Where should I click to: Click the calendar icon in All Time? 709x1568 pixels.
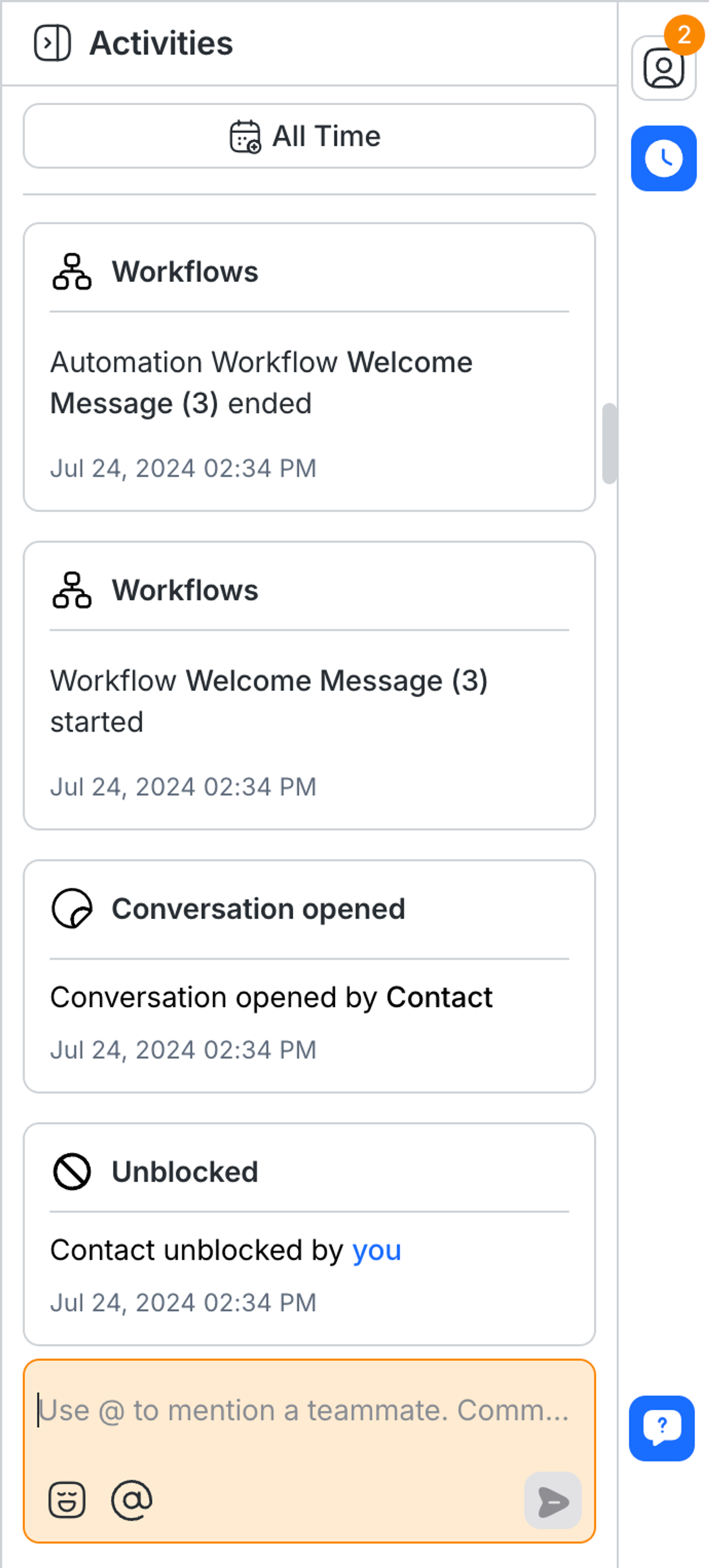click(245, 136)
